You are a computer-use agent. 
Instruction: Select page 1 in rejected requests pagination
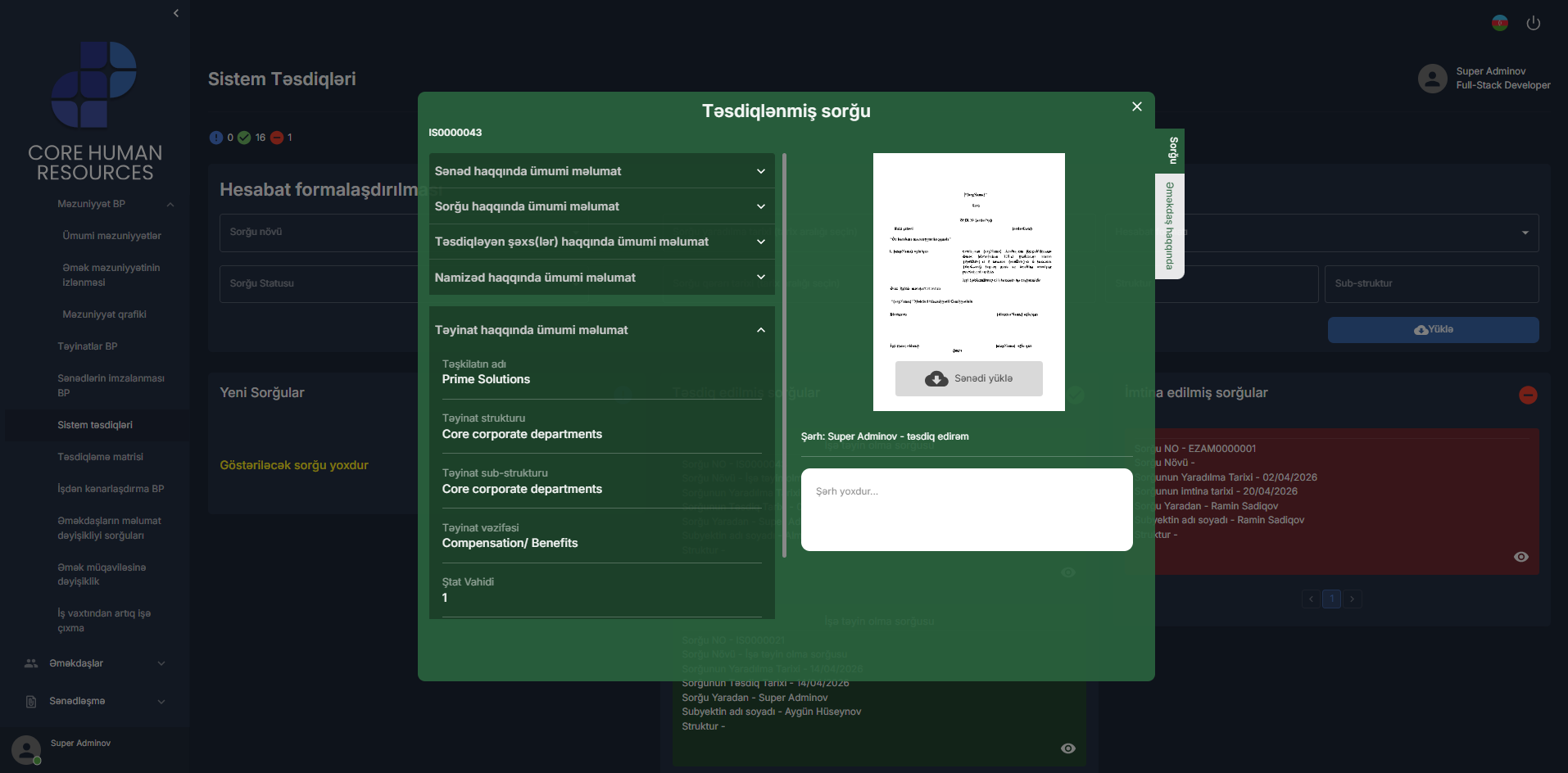1332,599
